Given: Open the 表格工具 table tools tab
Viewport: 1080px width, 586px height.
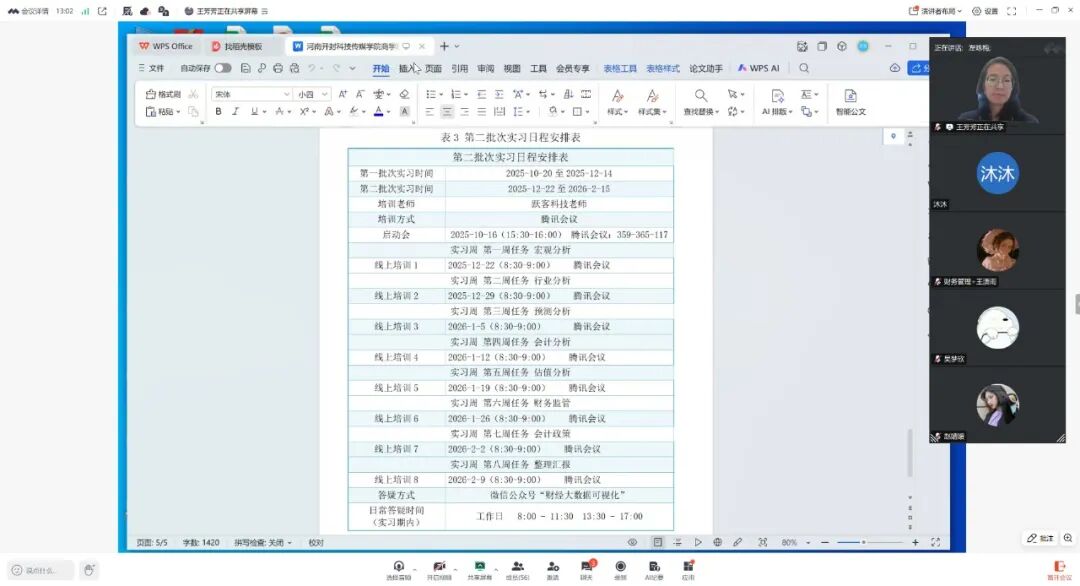Looking at the screenshot, I should [x=619, y=69].
